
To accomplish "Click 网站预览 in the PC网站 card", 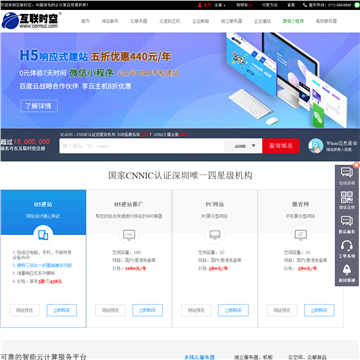I will coord(196,310).
